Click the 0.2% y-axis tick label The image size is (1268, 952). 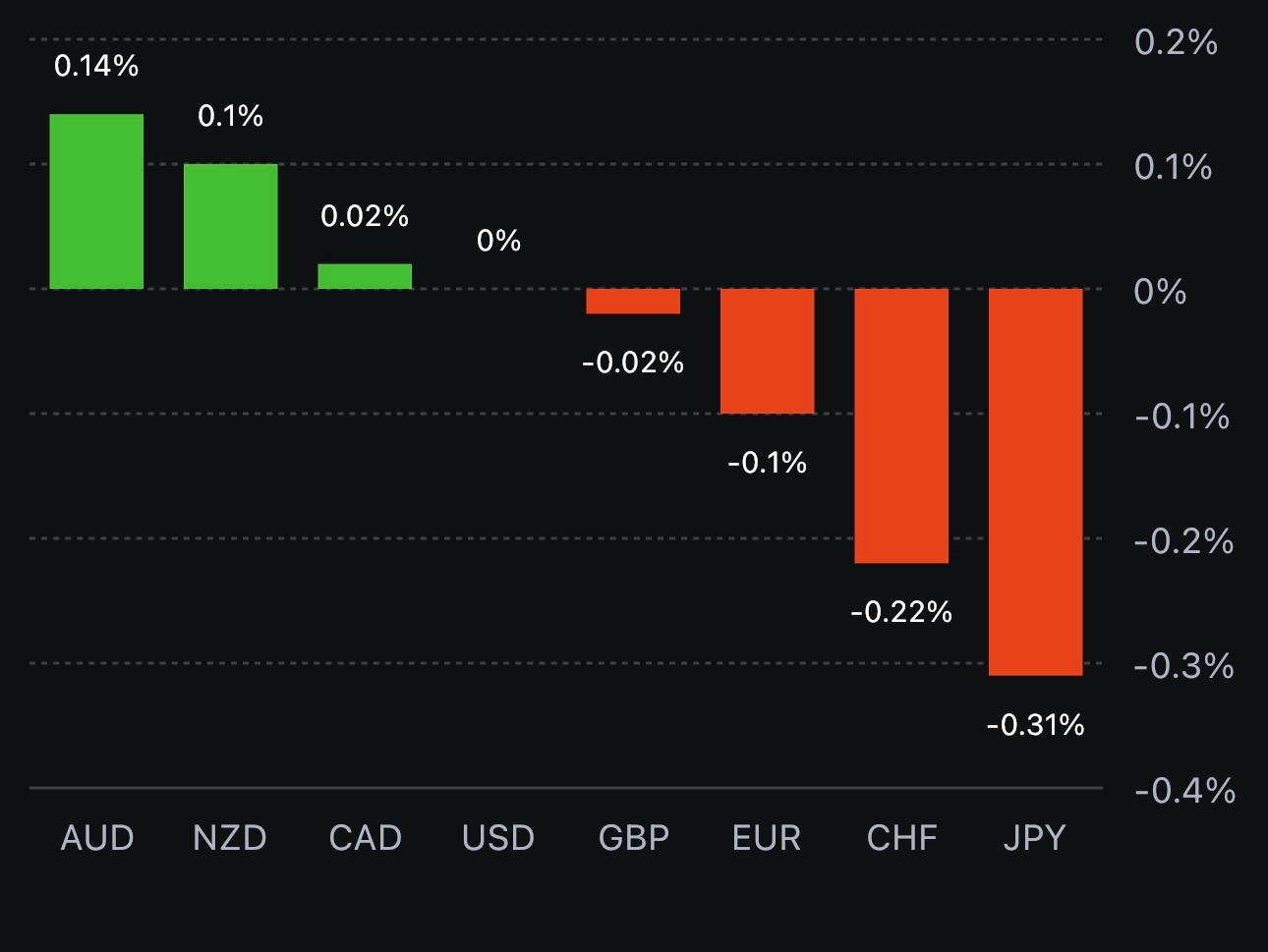pyautogui.click(x=1176, y=42)
